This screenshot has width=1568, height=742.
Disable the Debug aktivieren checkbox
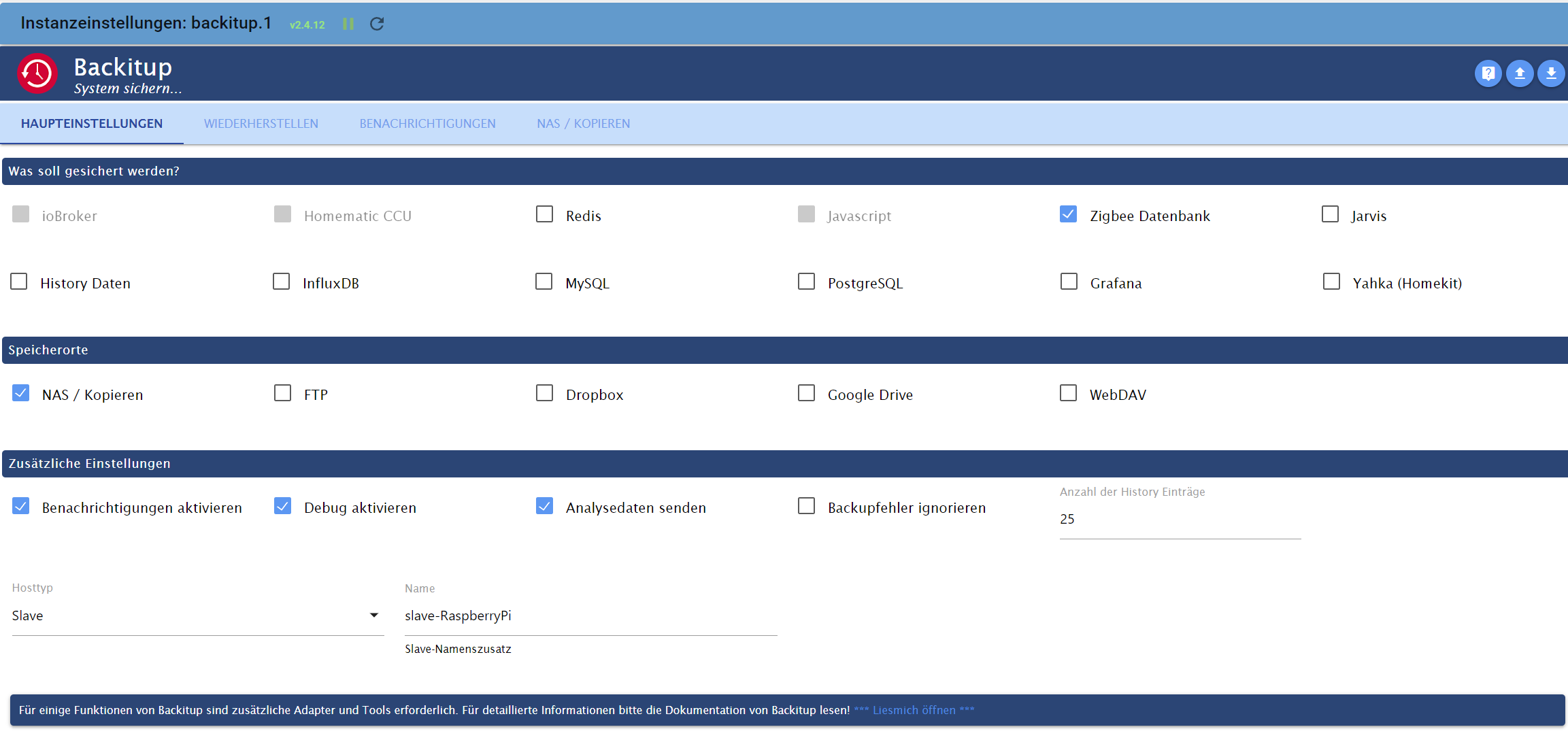pyautogui.click(x=282, y=506)
